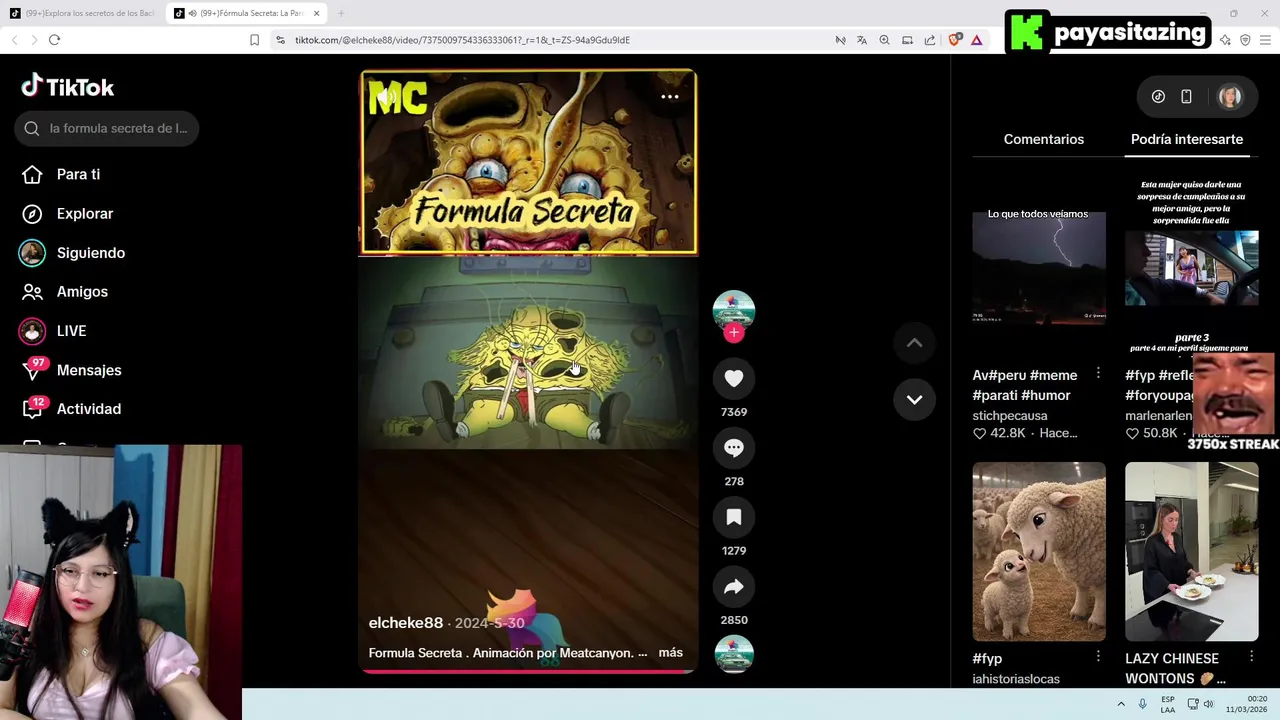Image resolution: width=1280 pixels, height=720 pixels.
Task: Open Brave Shields lion icon
Action: point(954,40)
